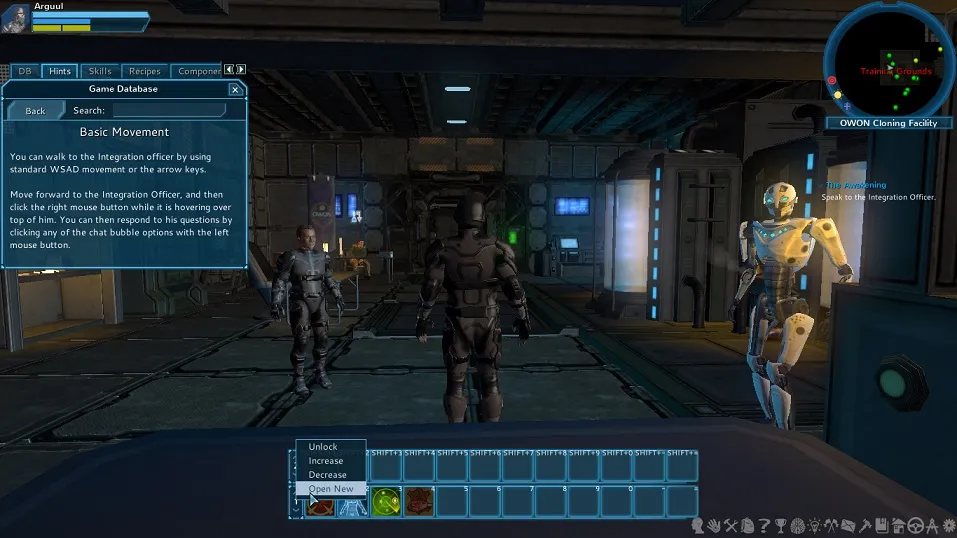The height and width of the screenshot is (538, 957).
Task: Click the empty hotbar slot labeled SHIFT+3
Action: coord(386,466)
